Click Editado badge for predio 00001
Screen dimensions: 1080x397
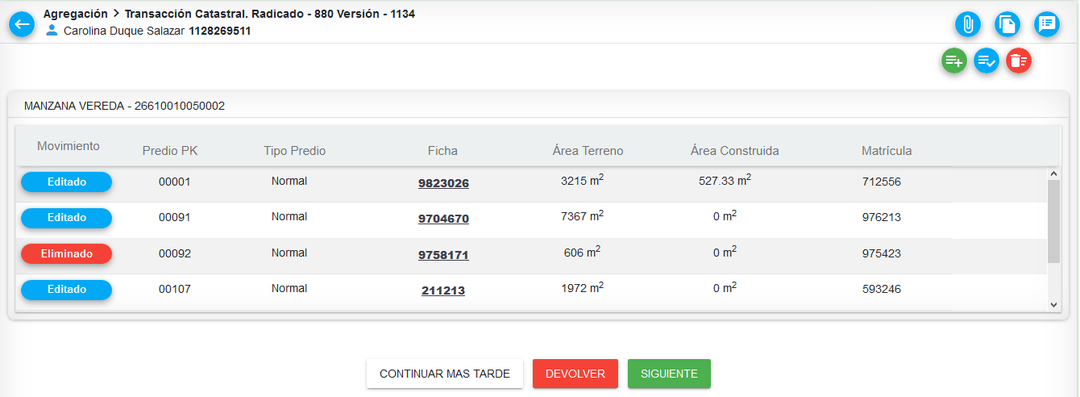coord(67,182)
